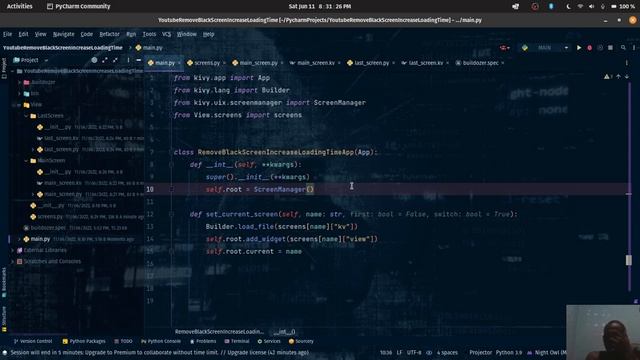640x360 pixels.
Task: Expand External Libraries node
Action: click(x=13, y=250)
